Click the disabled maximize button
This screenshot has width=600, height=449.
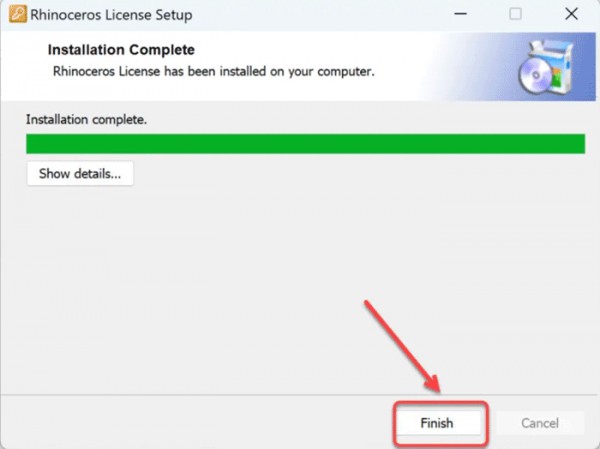point(515,14)
